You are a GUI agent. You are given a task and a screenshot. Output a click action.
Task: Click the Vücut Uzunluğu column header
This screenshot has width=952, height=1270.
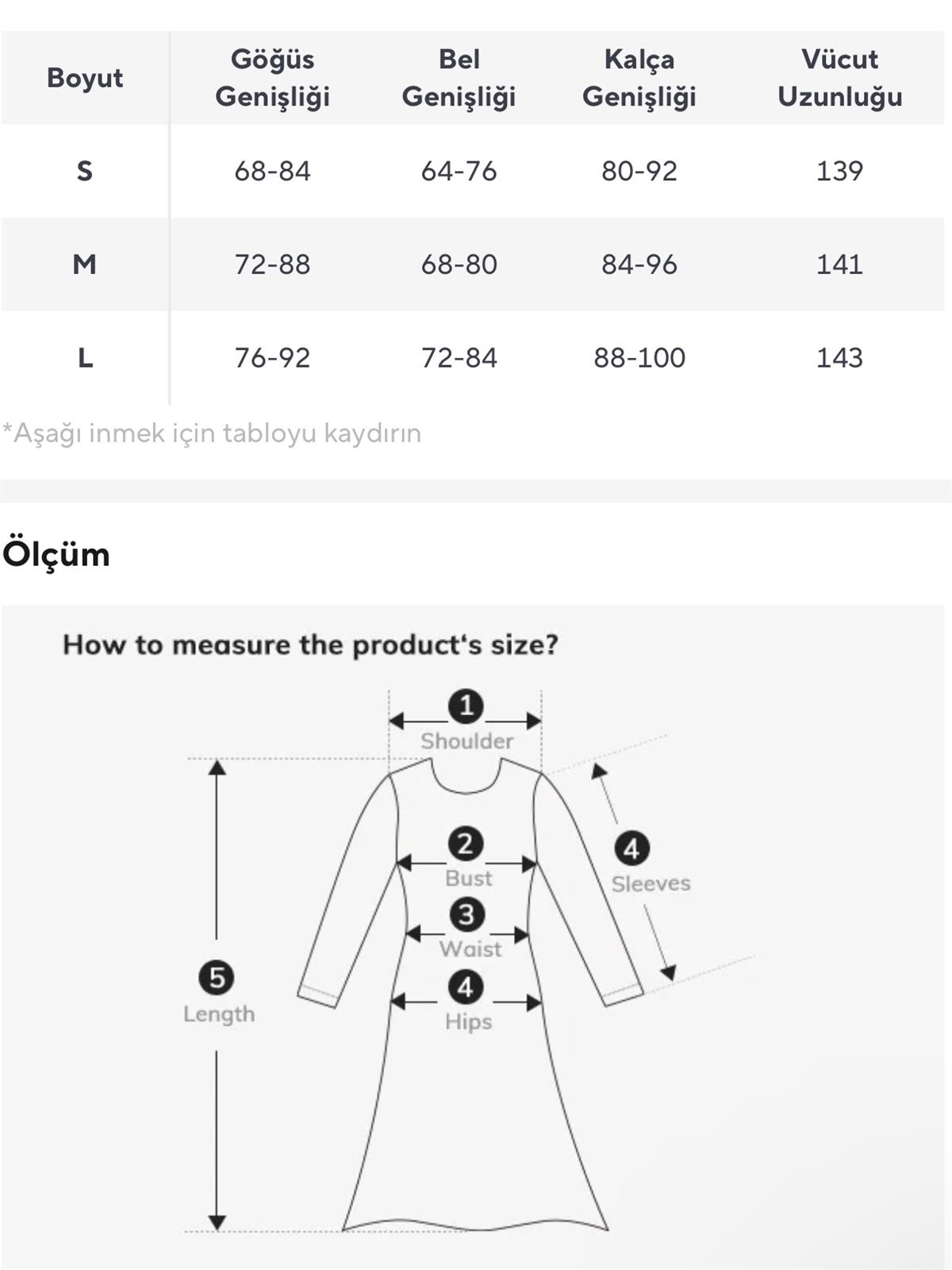[x=839, y=78]
